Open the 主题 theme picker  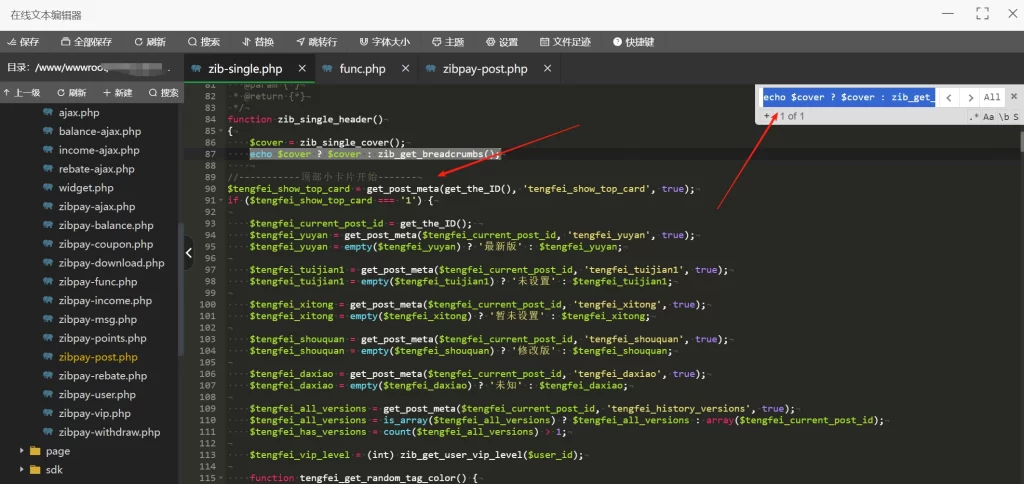[x=447, y=42]
